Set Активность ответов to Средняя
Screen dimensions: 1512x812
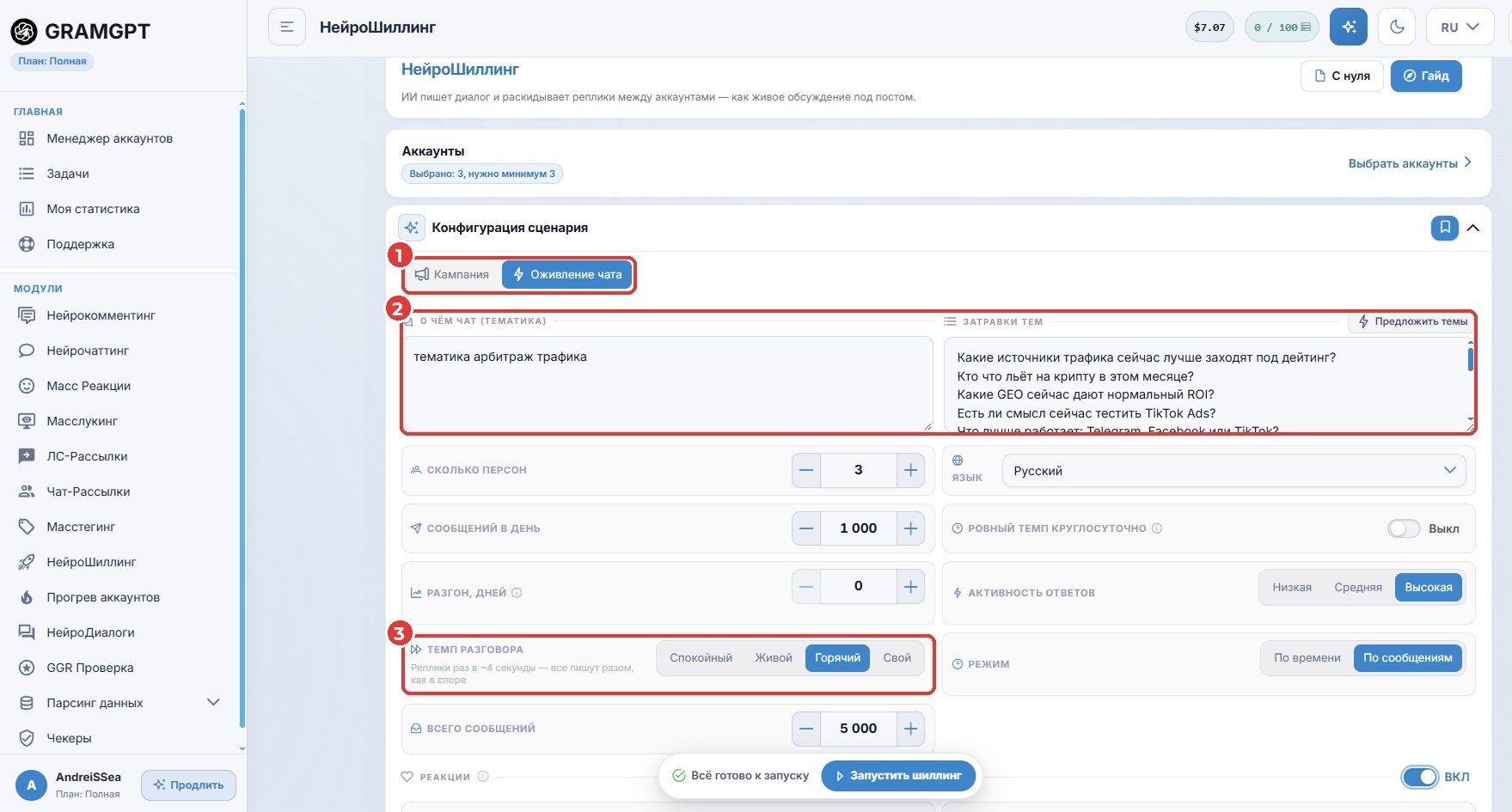(x=1358, y=588)
